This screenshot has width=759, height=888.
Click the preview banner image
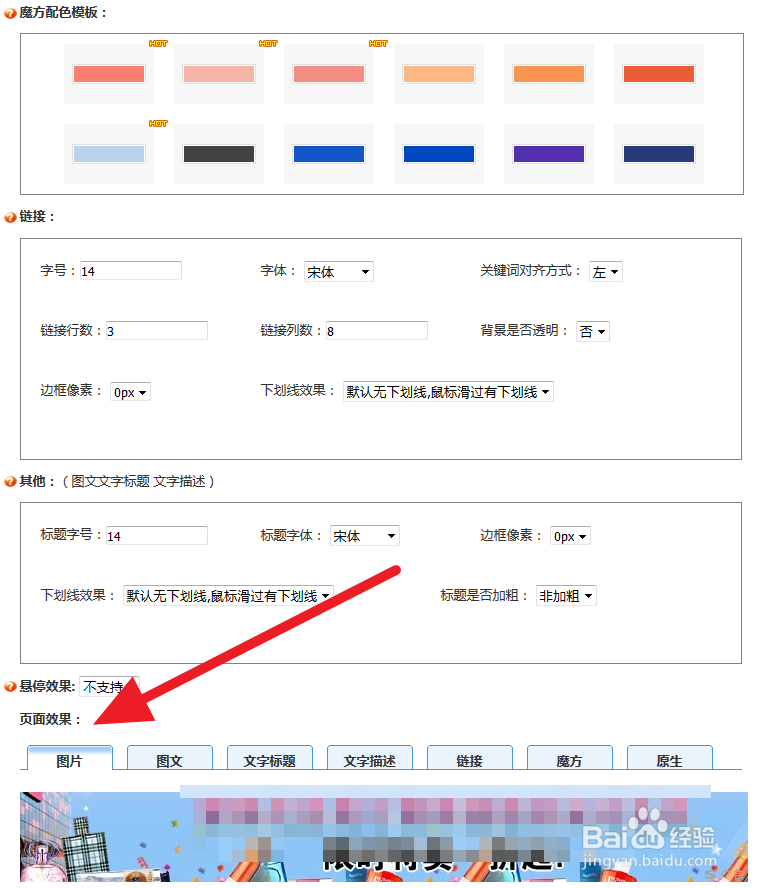tap(384, 837)
